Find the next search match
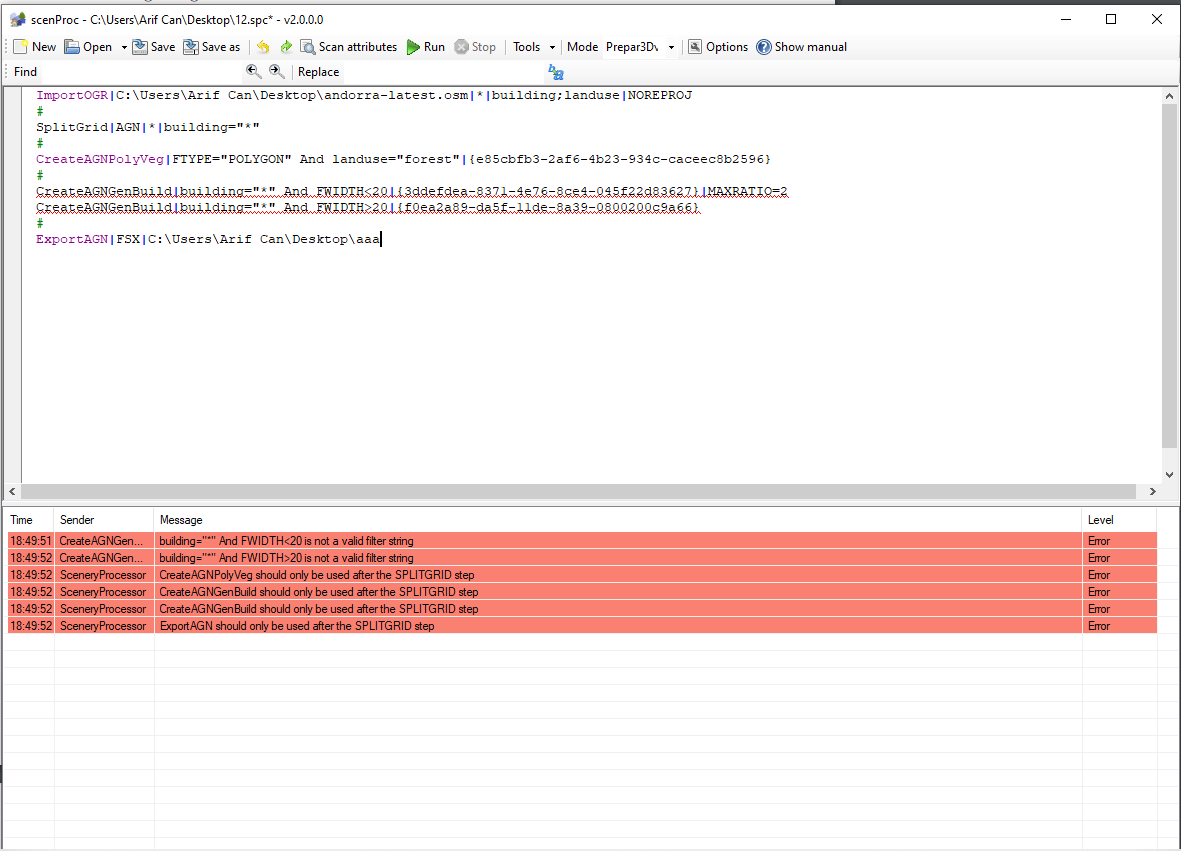1181x851 pixels. pos(277,72)
